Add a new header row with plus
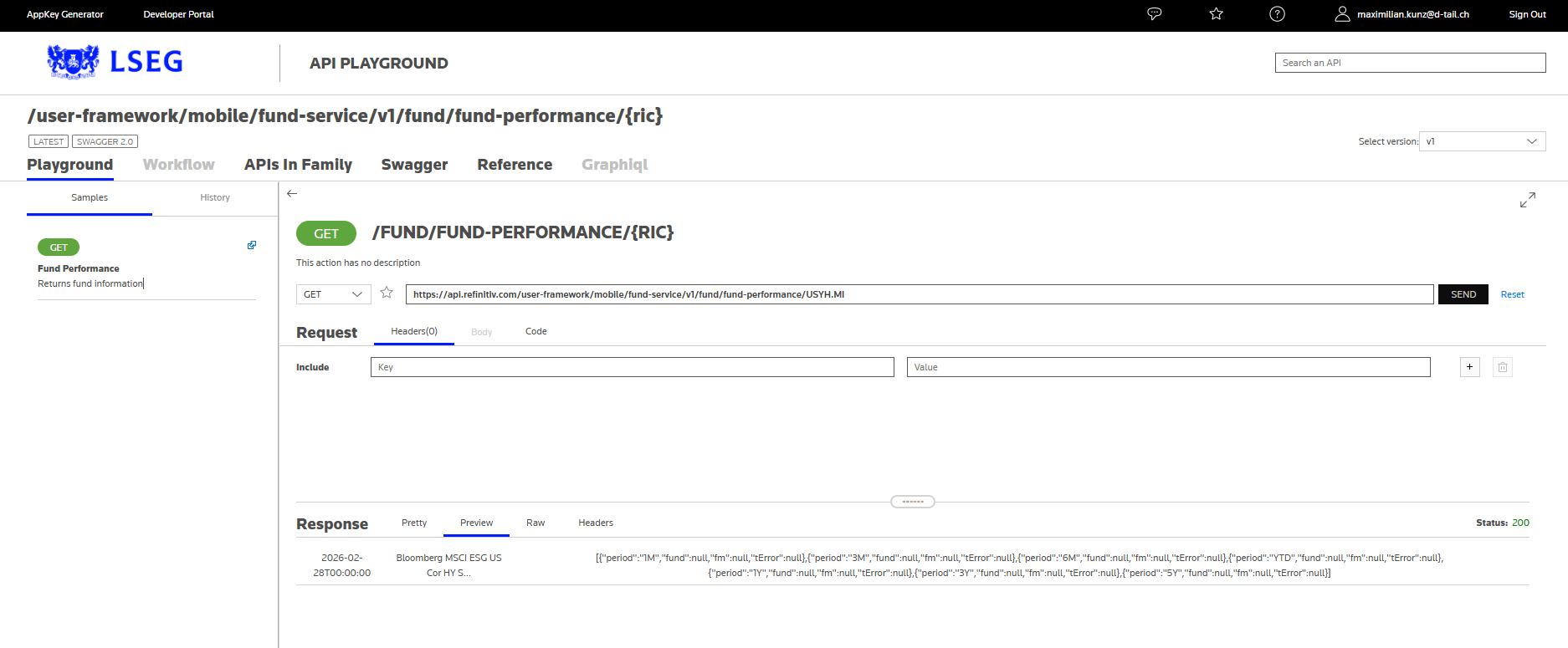Screen dimensions: 1568x648 tap(1470, 367)
